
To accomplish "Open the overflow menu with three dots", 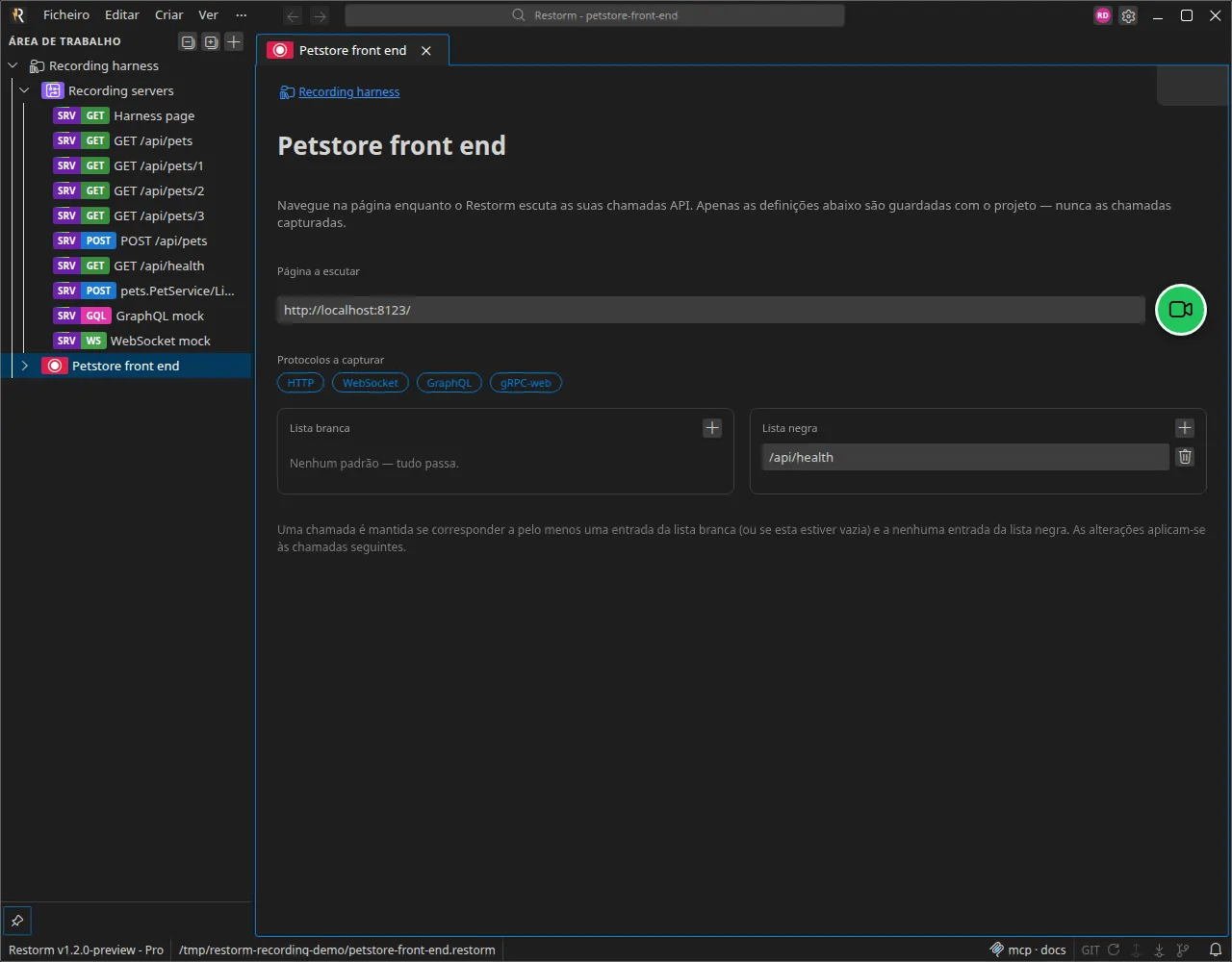I will click(242, 14).
